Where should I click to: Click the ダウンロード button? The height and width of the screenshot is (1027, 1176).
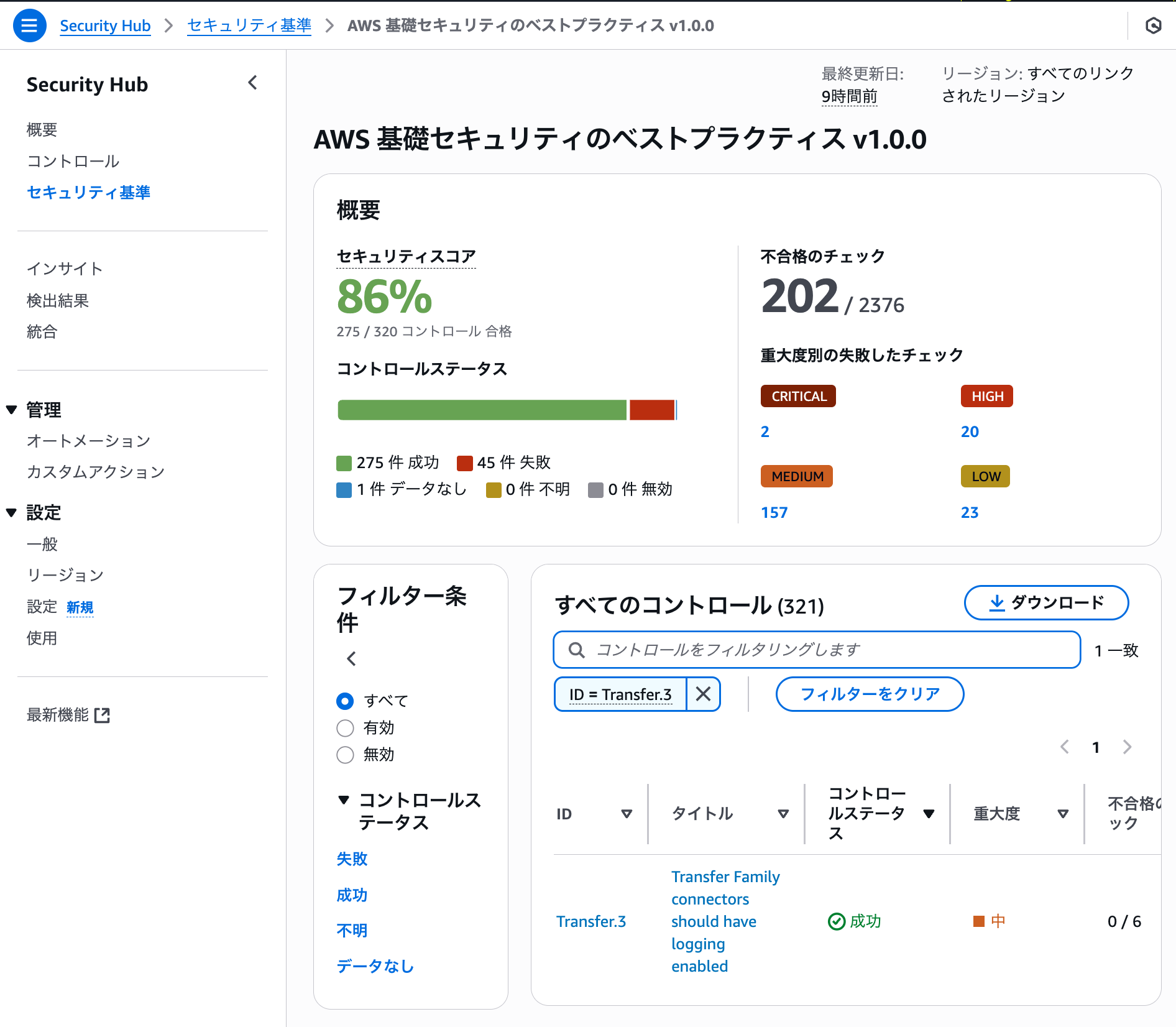tap(1046, 602)
